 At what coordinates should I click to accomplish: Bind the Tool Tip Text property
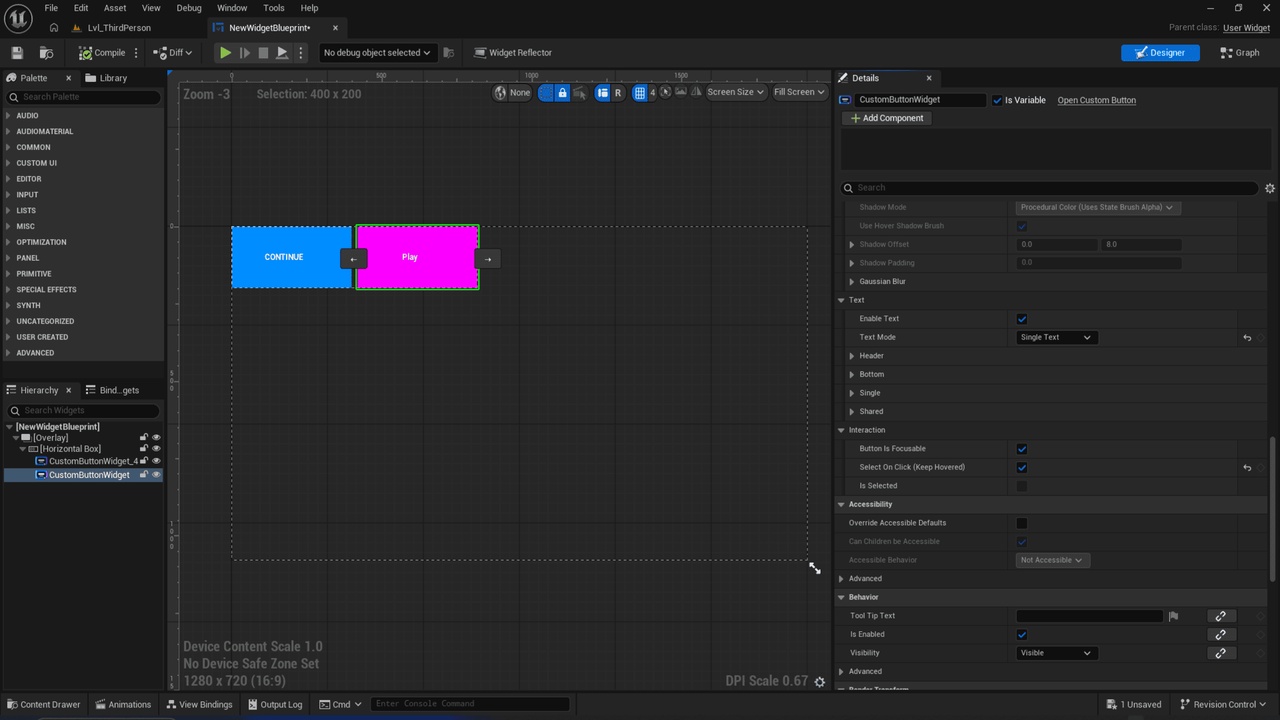click(x=1220, y=616)
